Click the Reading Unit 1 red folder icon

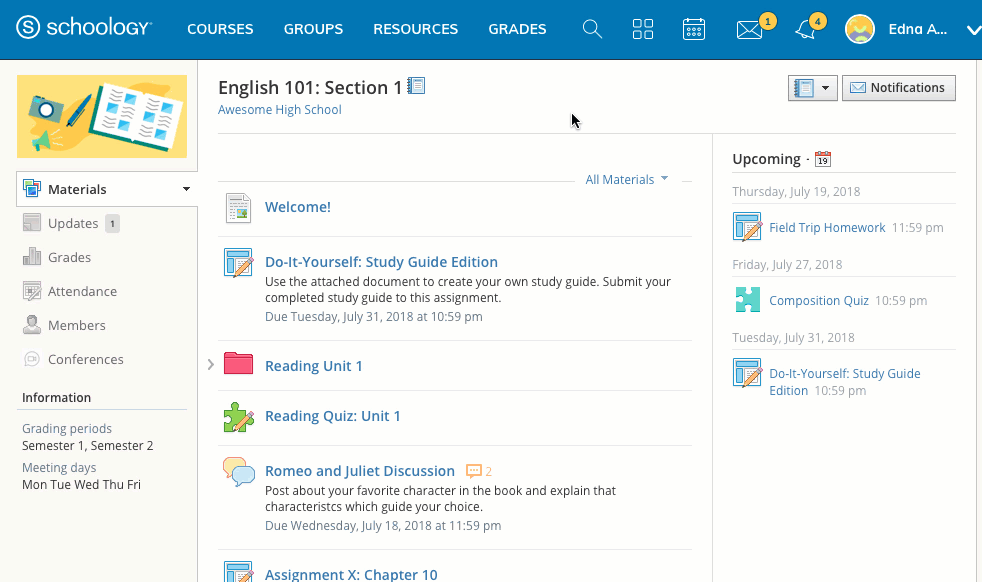[238, 364]
